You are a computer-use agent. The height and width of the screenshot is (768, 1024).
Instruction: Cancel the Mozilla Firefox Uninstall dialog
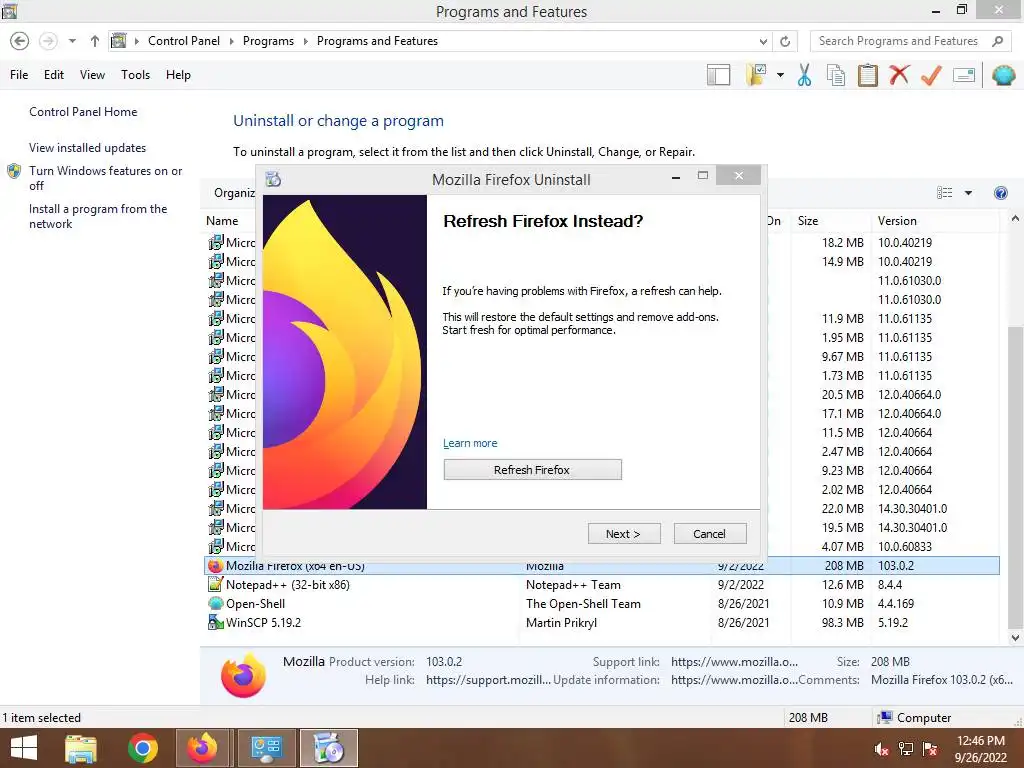click(710, 534)
